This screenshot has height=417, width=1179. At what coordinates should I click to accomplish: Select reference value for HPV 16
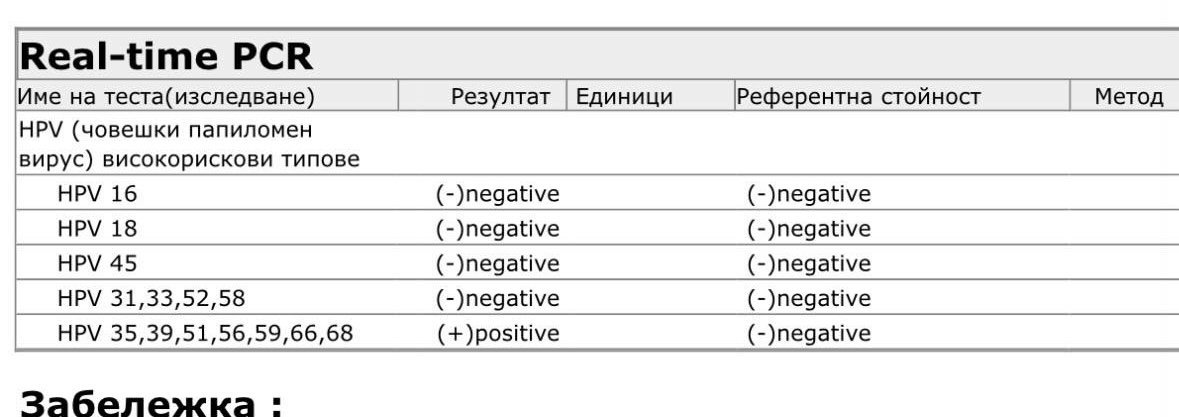809,194
